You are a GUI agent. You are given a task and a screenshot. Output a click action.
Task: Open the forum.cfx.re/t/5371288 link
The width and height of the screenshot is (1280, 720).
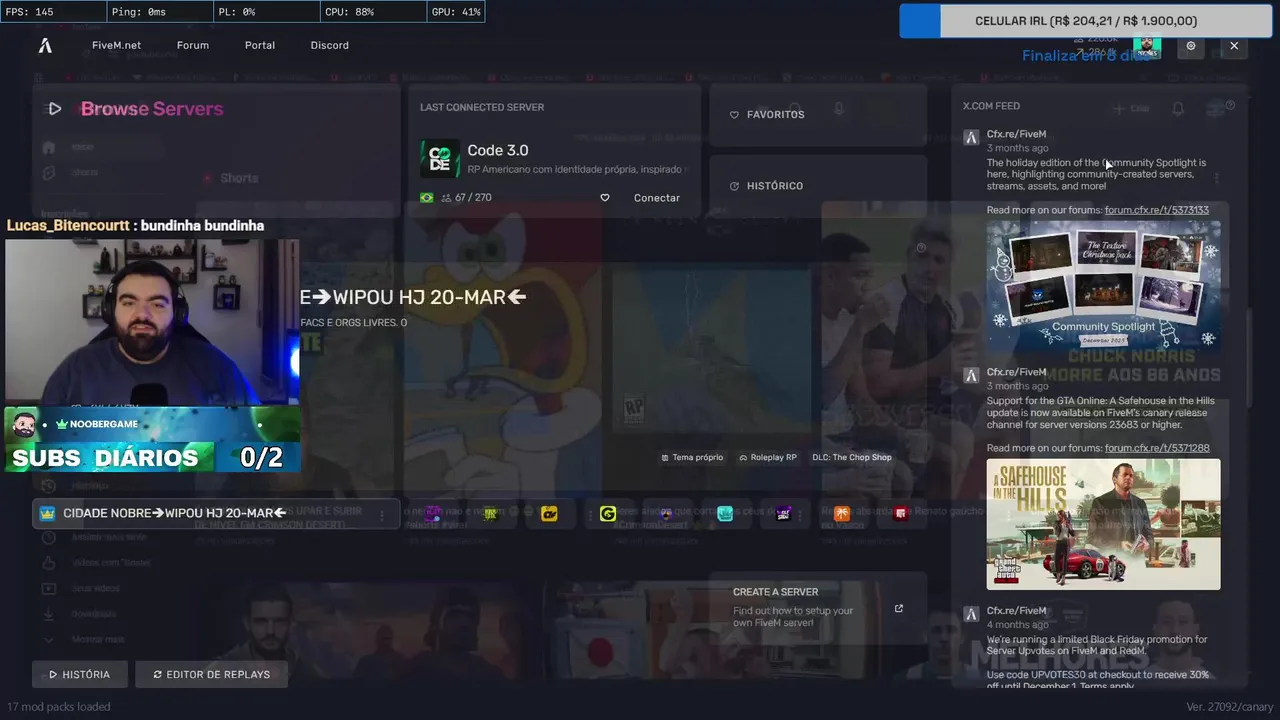pos(1157,448)
